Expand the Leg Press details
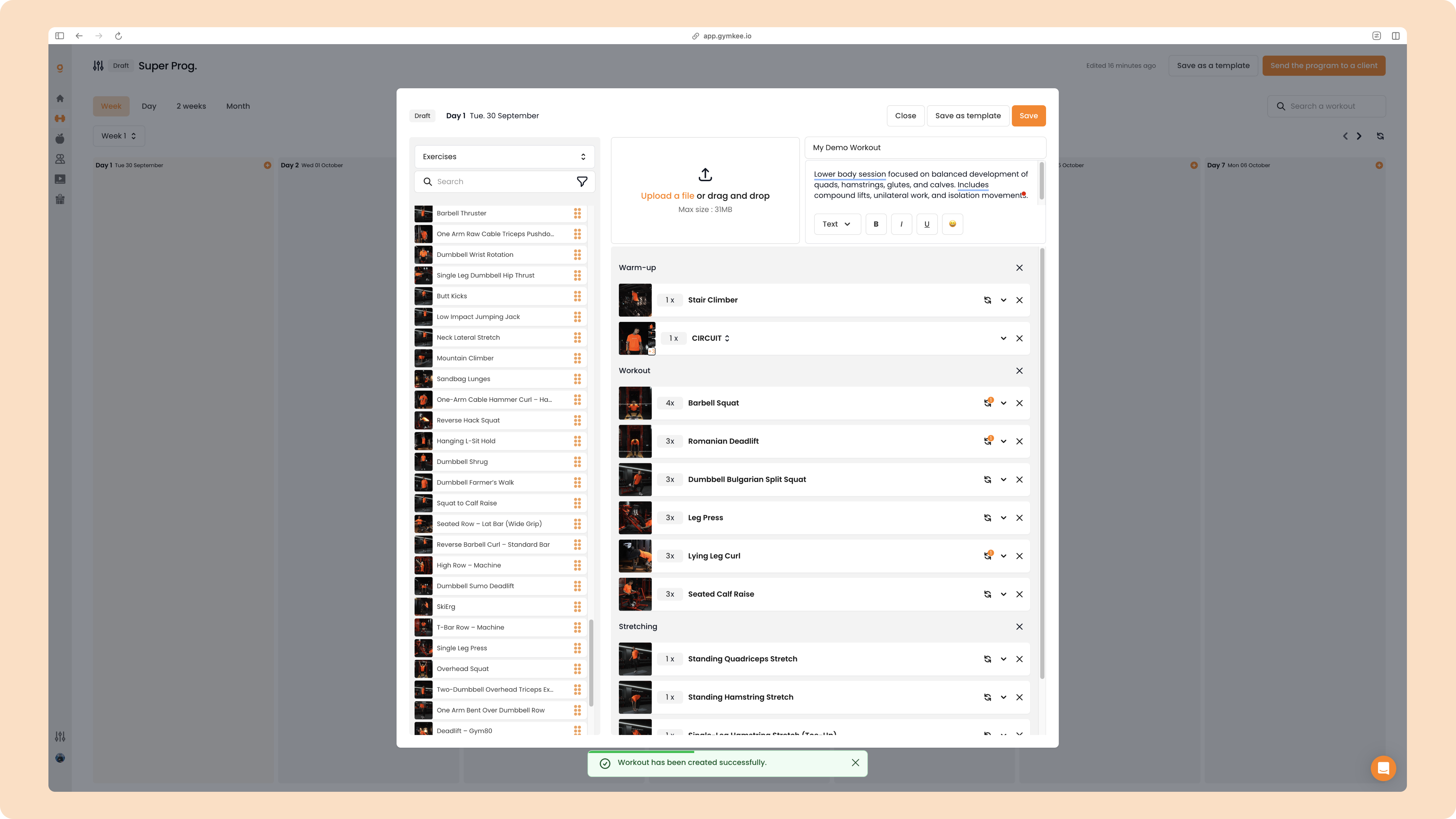Image resolution: width=1456 pixels, height=819 pixels. [x=1003, y=518]
